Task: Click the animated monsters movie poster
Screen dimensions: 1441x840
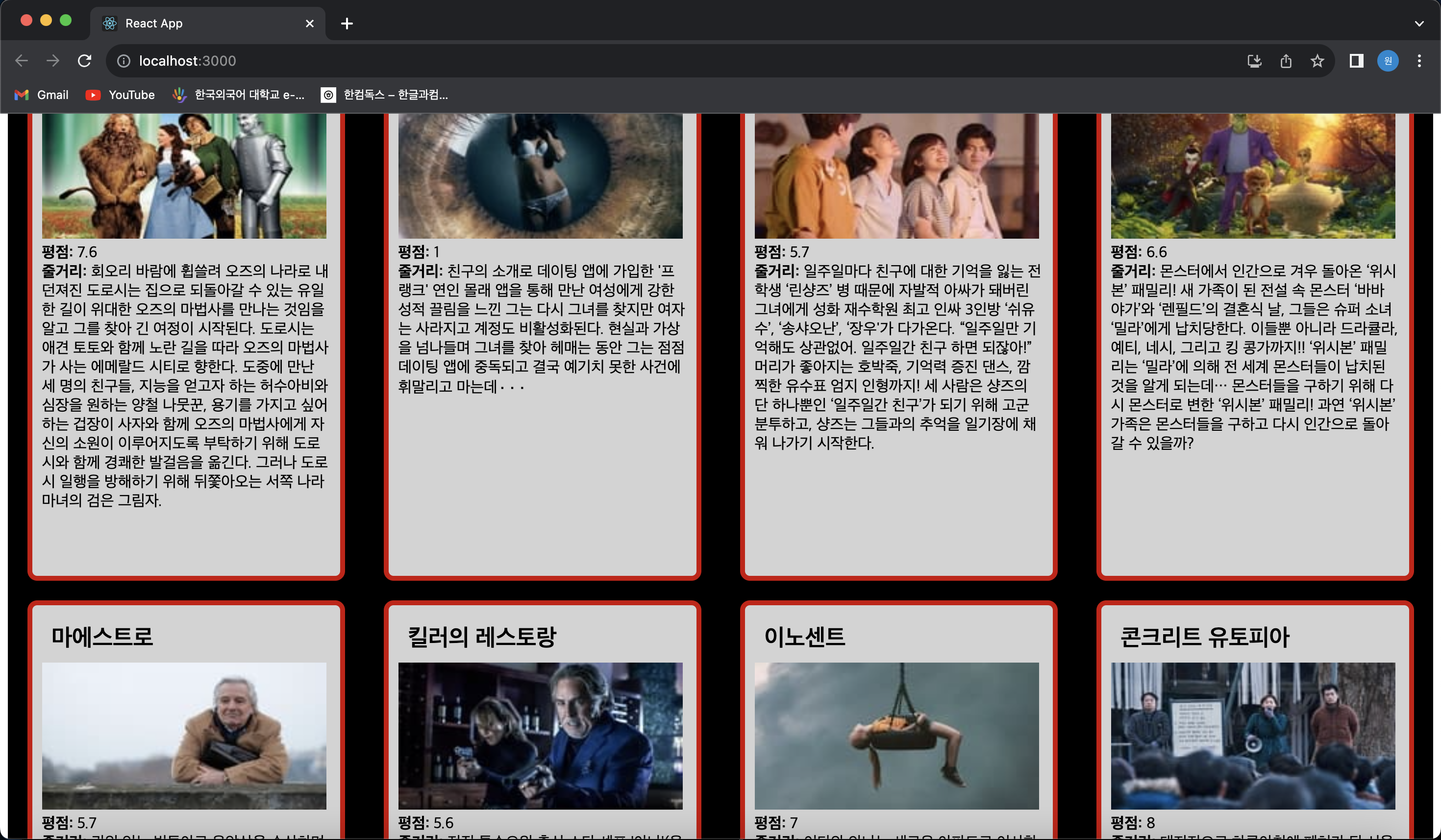Action: [x=1253, y=175]
